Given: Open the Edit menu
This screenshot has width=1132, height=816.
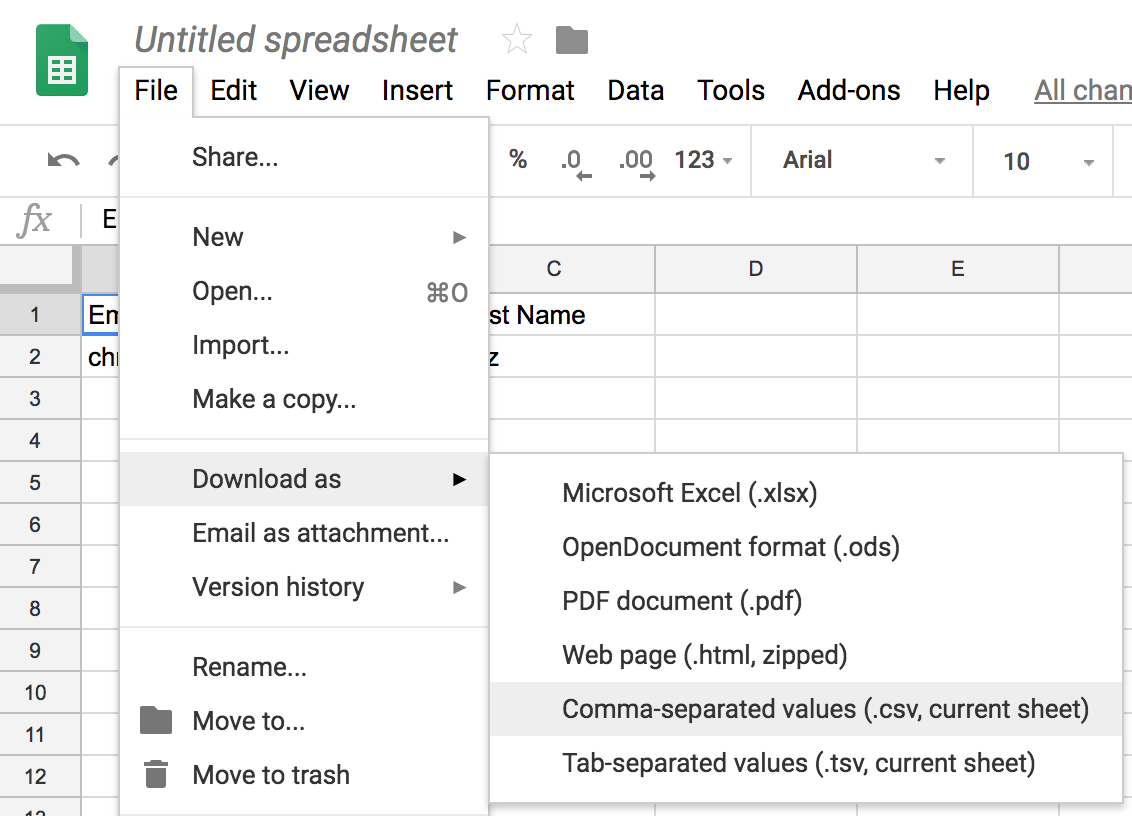Looking at the screenshot, I should (233, 91).
